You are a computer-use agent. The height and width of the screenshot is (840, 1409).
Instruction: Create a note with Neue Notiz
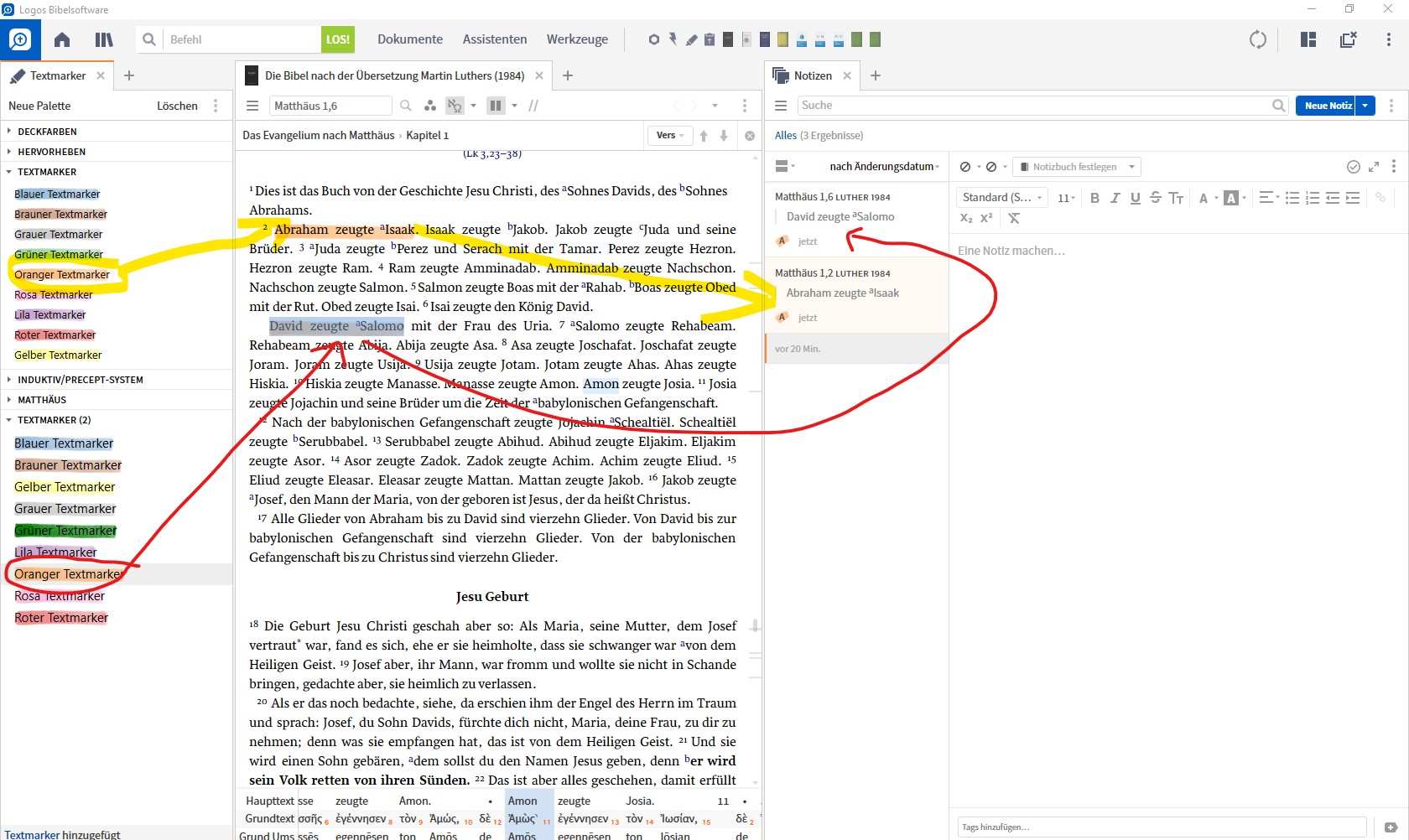tap(1326, 105)
